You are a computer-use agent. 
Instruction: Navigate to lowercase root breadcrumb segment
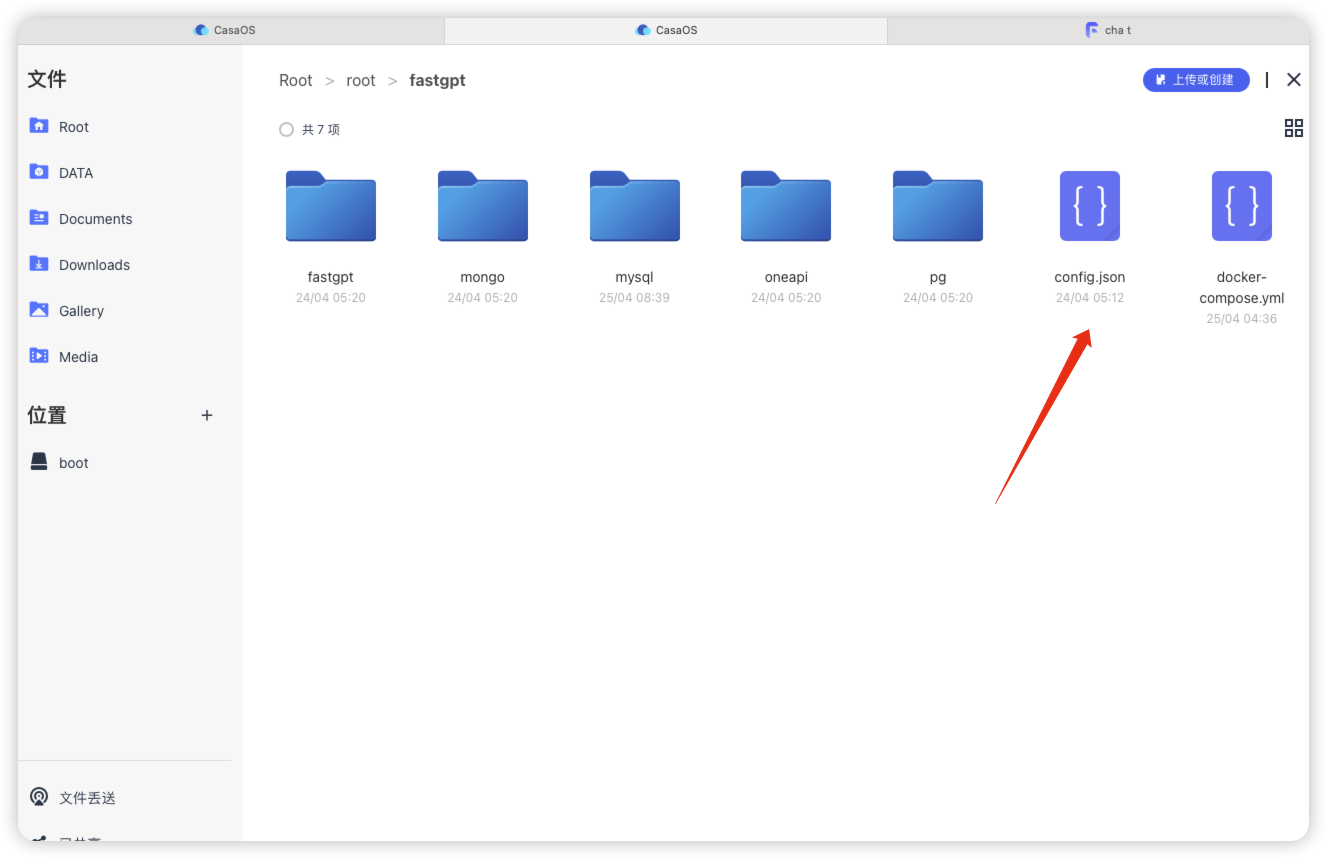click(361, 81)
